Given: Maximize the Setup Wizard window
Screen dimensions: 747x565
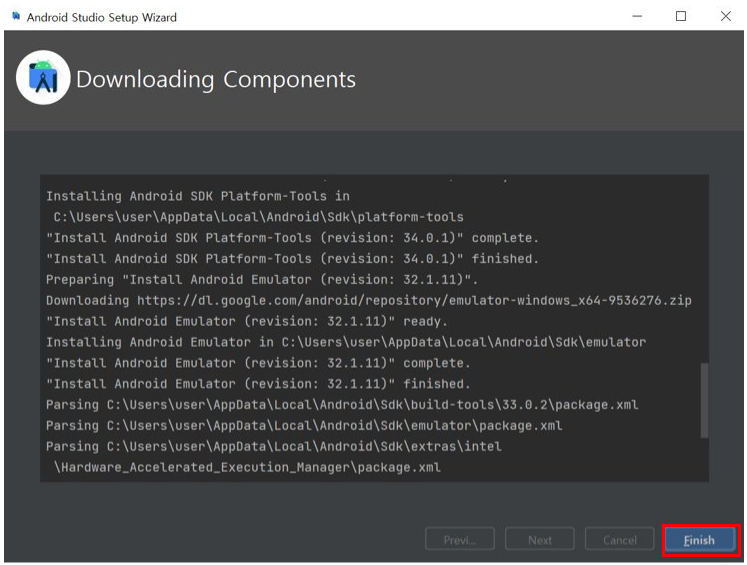Looking at the screenshot, I should click(x=681, y=16).
